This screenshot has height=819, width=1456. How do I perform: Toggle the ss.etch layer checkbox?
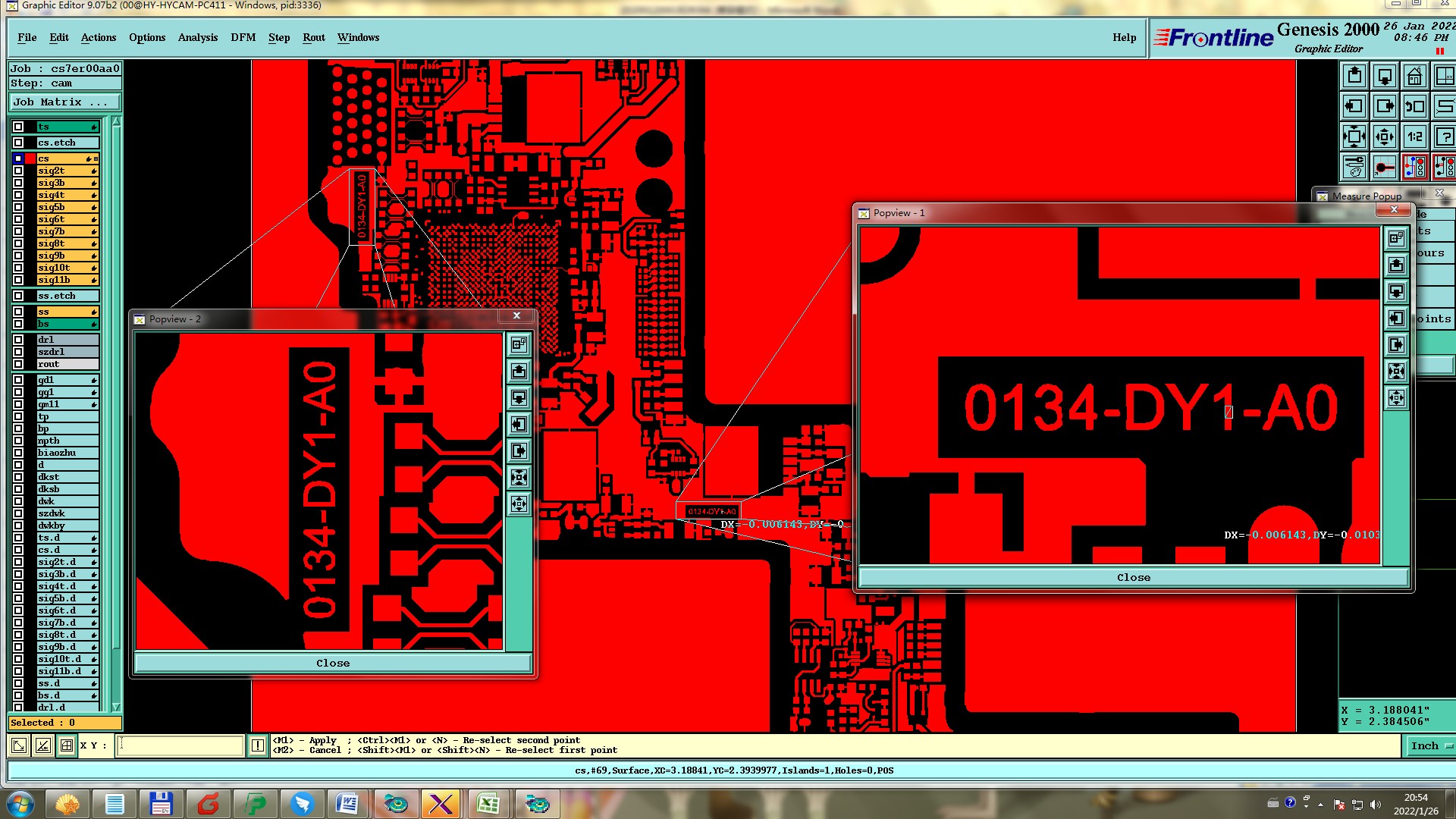18,296
